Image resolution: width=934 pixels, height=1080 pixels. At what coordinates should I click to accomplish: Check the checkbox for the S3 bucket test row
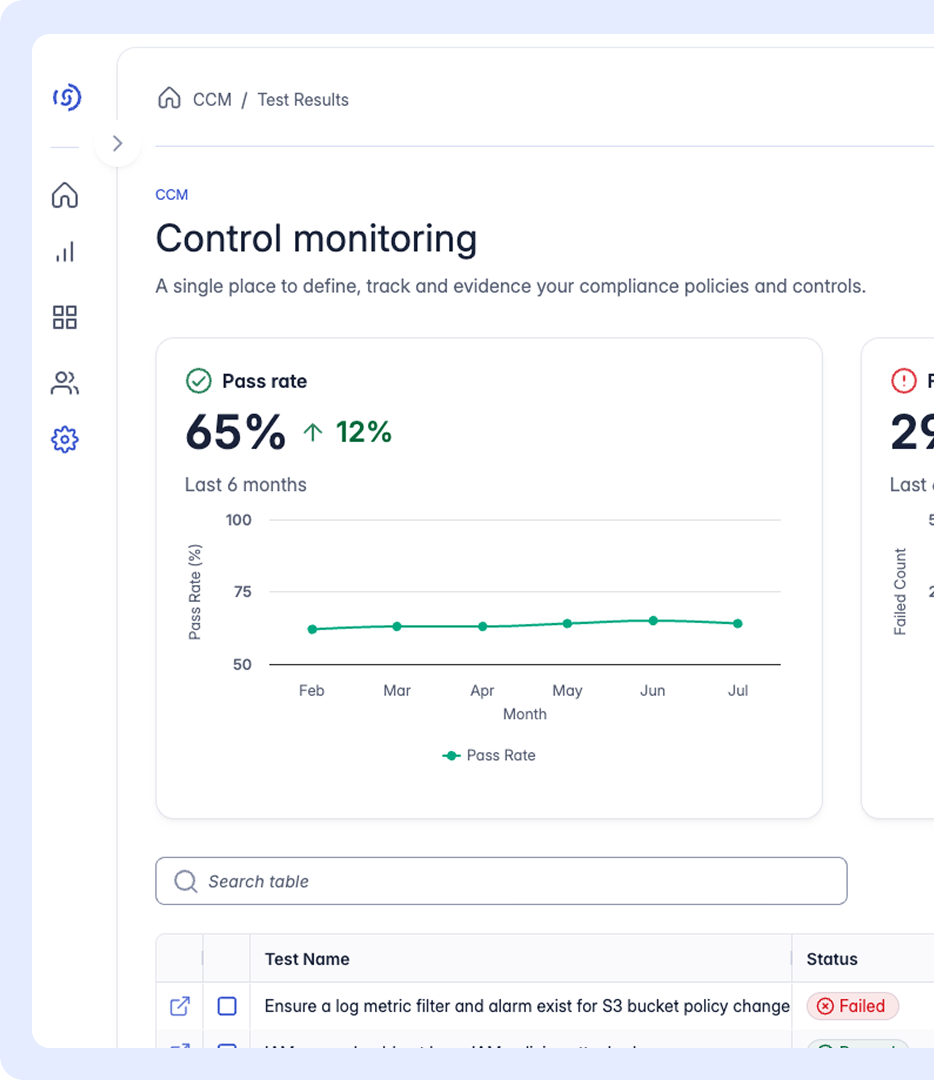(227, 1006)
